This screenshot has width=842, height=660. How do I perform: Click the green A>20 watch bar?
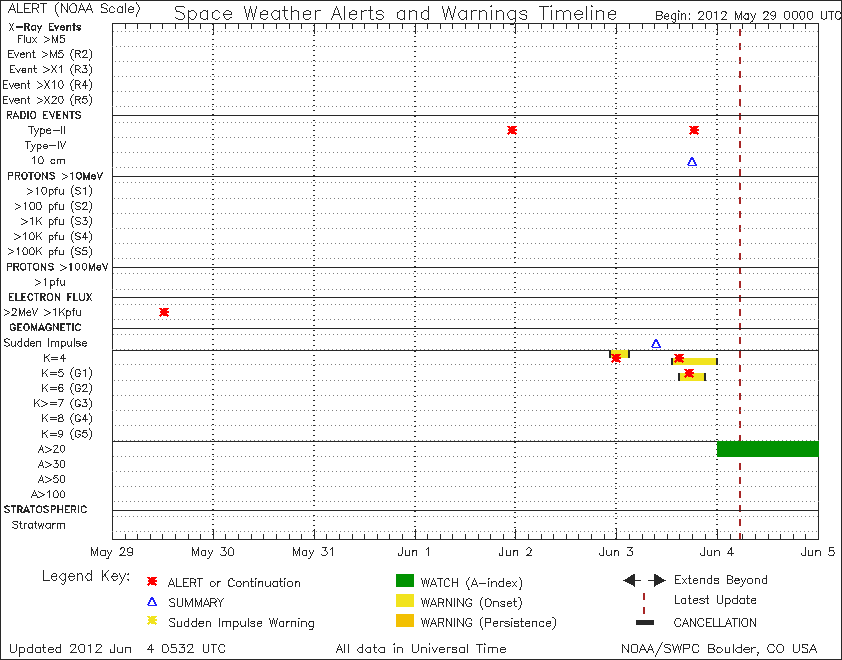(x=767, y=449)
